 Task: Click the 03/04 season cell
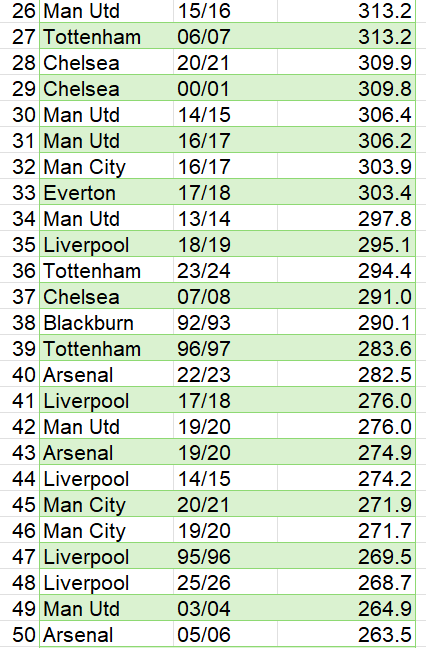225,609
